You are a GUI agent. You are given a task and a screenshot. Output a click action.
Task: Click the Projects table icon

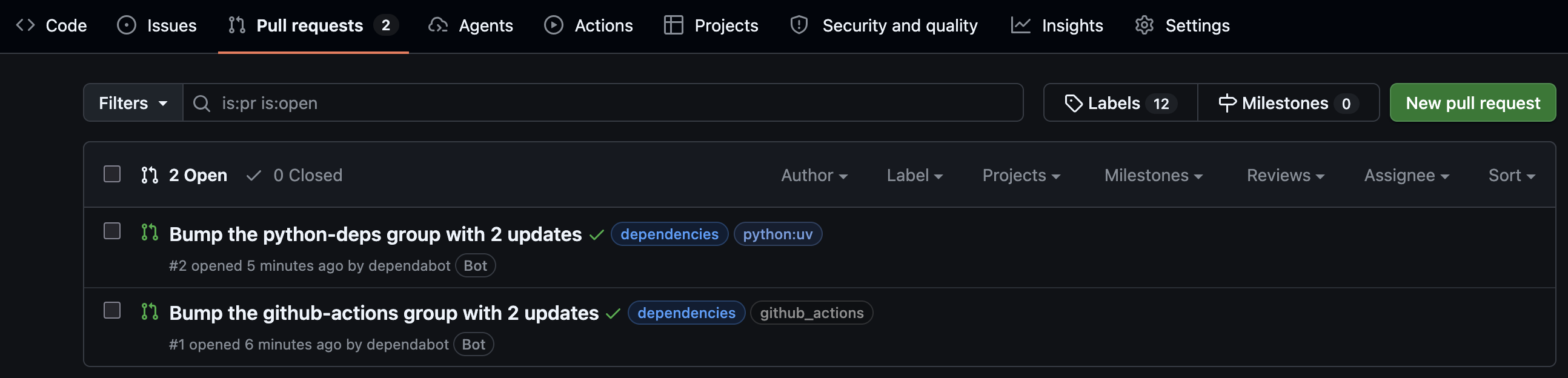[x=674, y=25]
